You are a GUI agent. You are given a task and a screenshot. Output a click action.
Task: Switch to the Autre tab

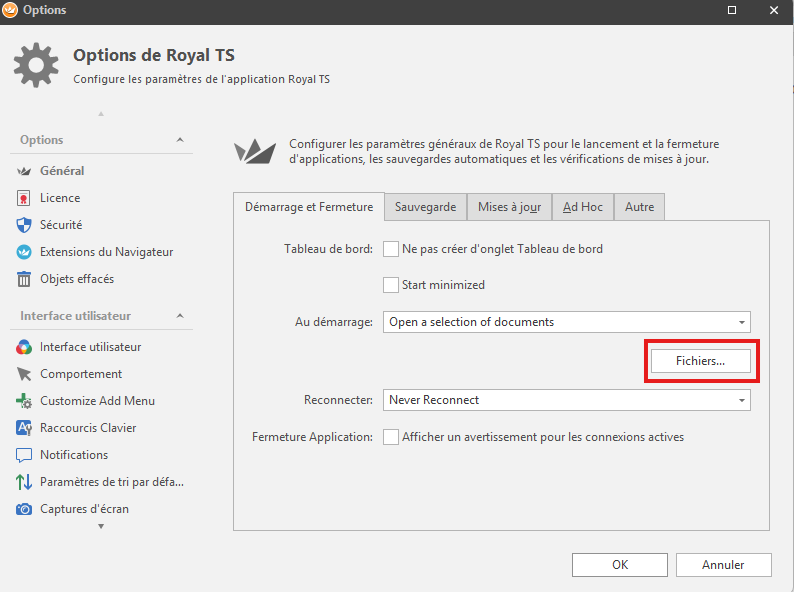pyautogui.click(x=640, y=207)
